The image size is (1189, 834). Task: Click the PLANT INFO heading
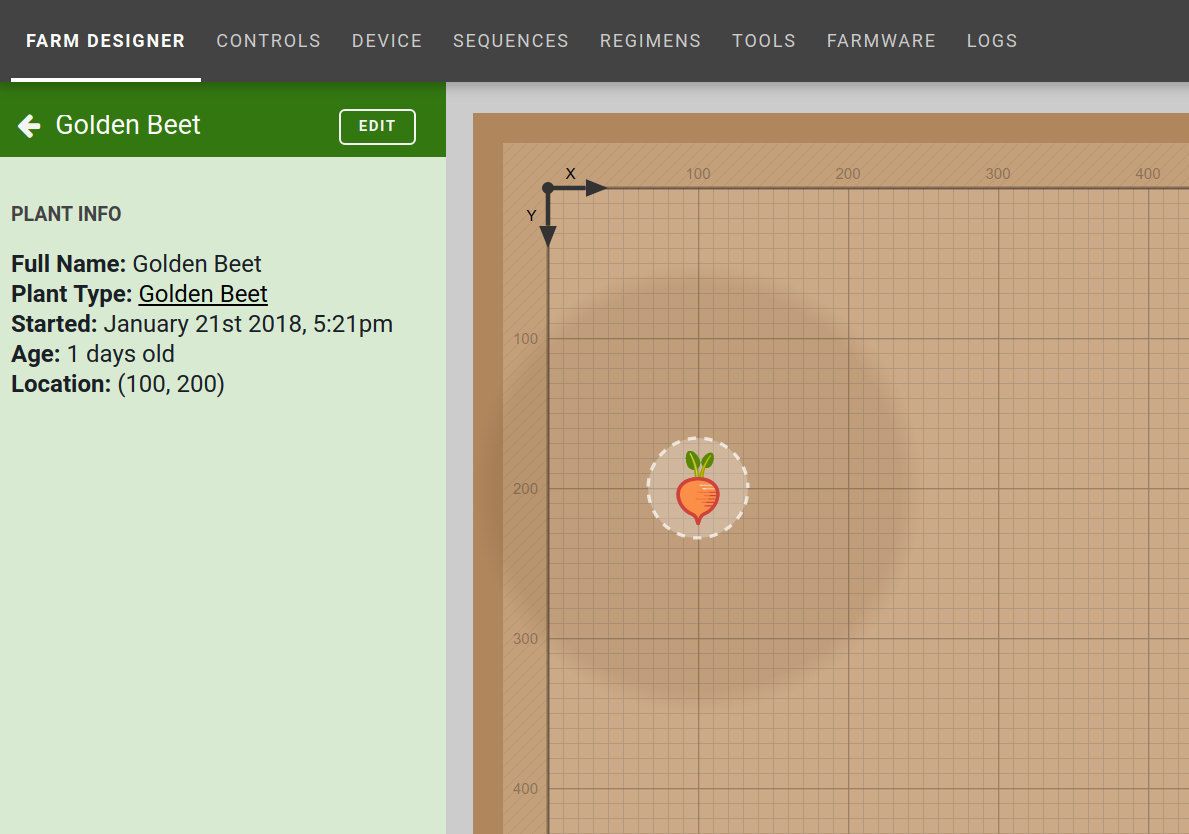(x=66, y=214)
